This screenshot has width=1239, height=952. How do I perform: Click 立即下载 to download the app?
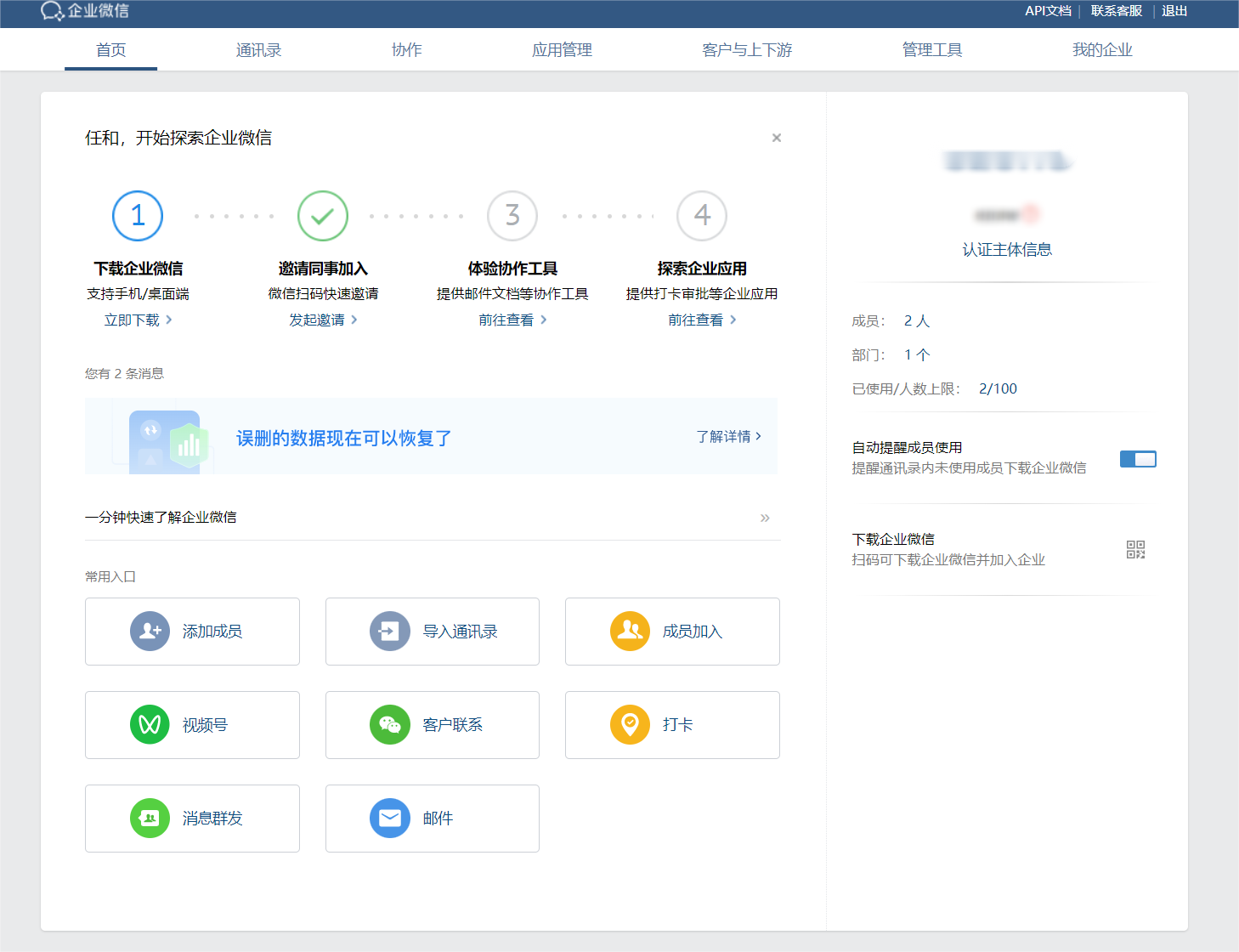tap(138, 320)
